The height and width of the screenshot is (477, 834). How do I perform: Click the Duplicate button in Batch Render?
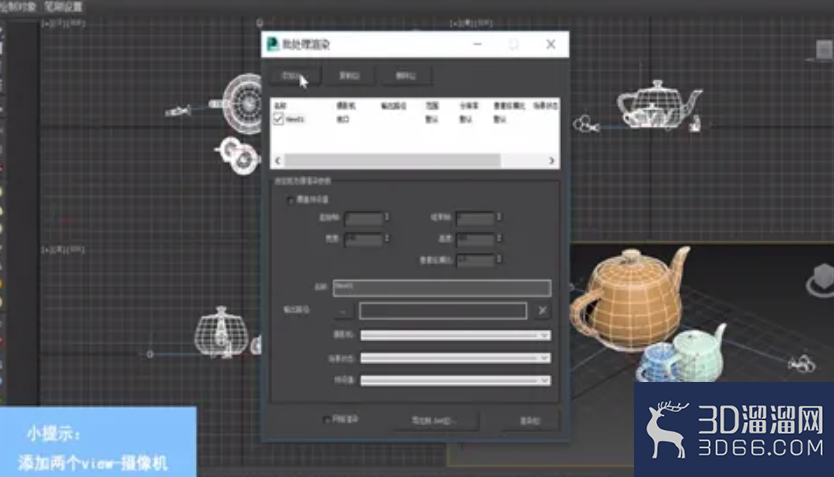(349, 76)
